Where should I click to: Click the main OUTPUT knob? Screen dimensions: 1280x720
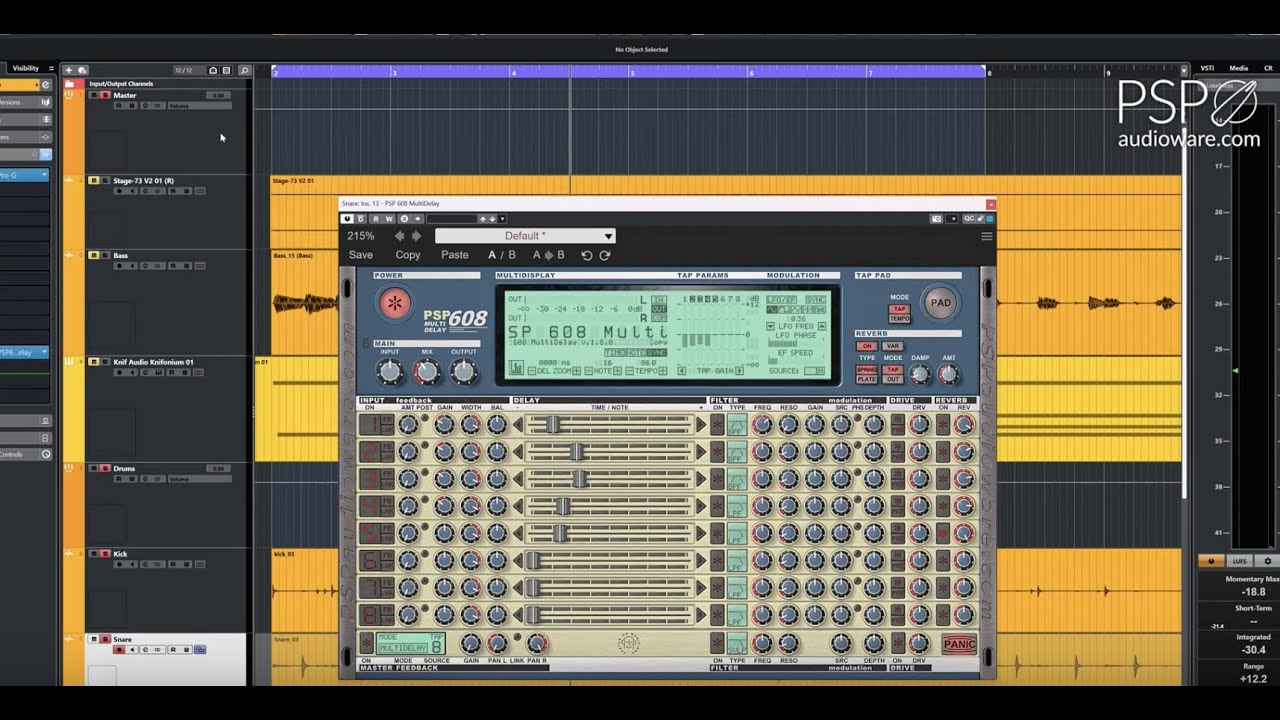click(x=463, y=372)
